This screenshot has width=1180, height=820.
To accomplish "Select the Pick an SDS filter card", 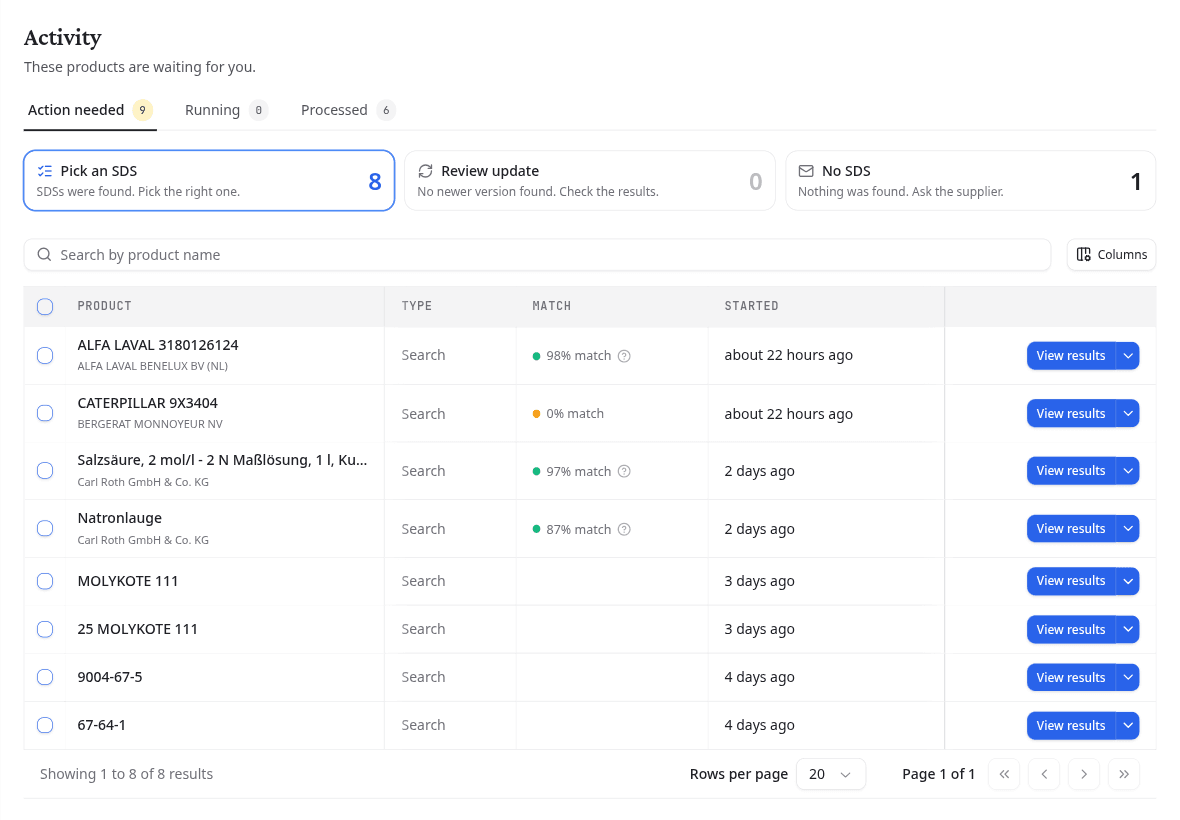I will click(x=209, y=181).
